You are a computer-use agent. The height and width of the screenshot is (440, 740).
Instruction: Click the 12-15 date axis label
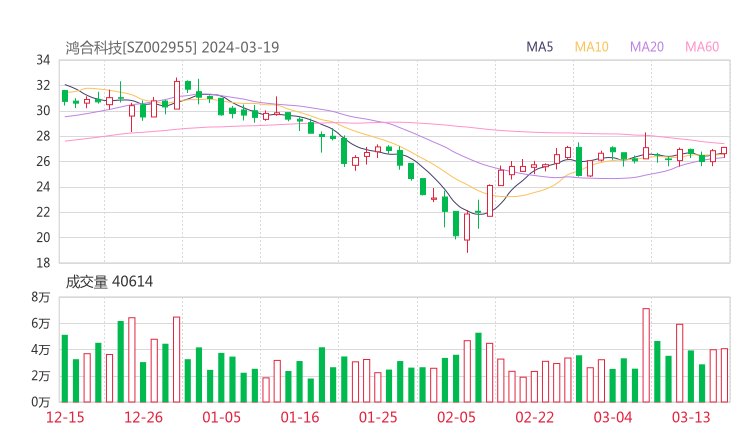click(x=65, y=417)
